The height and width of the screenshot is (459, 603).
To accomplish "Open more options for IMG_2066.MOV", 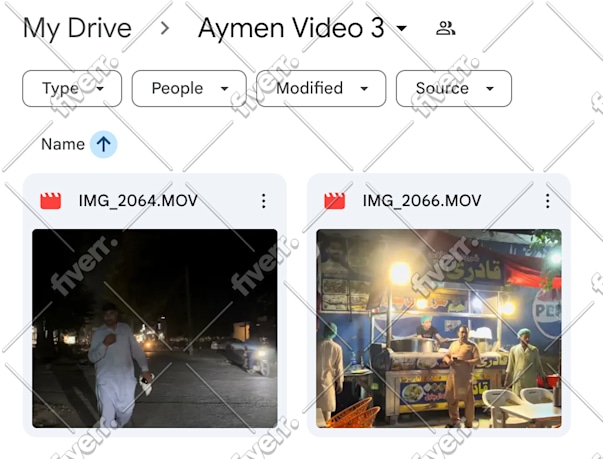I will pos(548,201).
